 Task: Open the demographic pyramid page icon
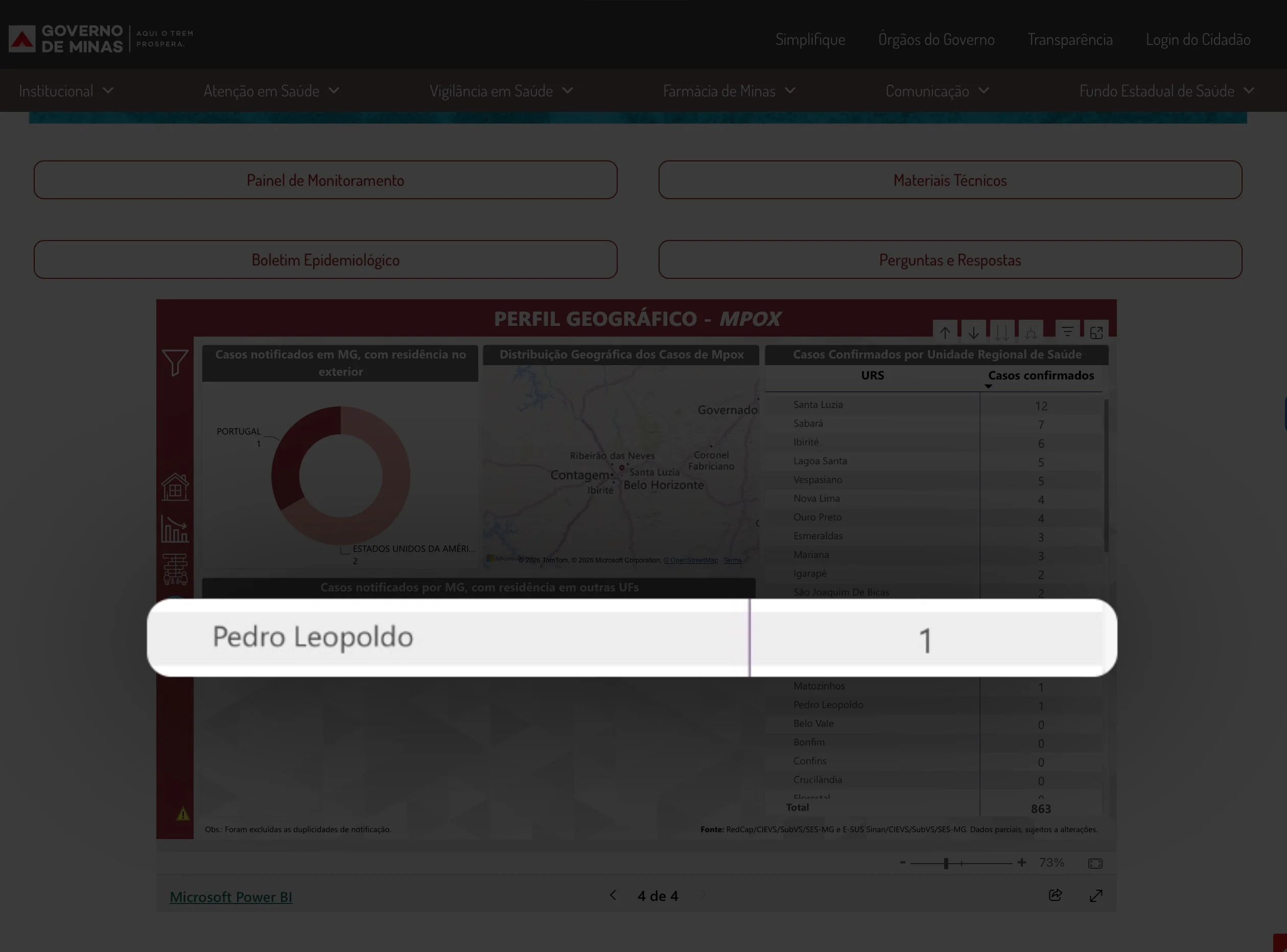[175, 569]
